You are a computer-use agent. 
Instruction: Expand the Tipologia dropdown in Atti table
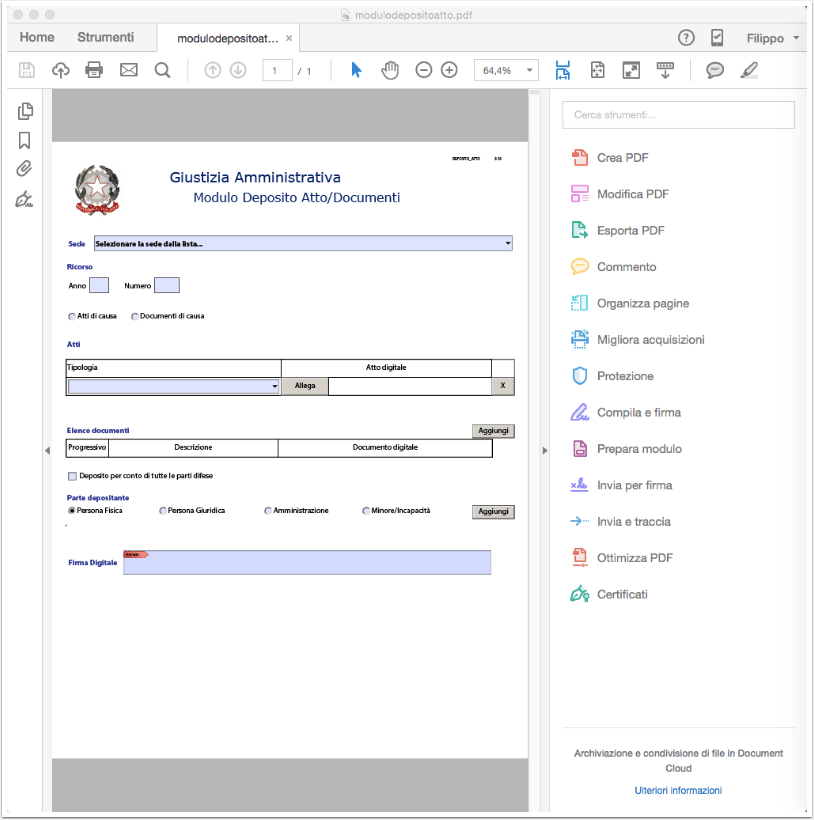pos(173,386)
